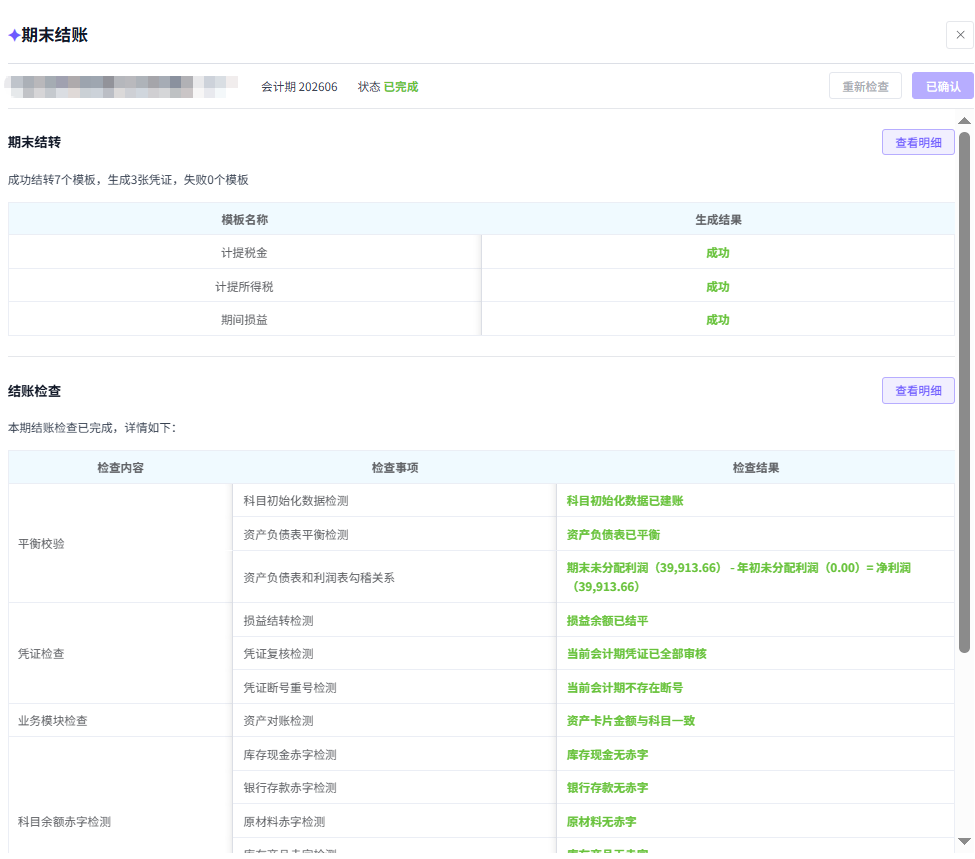Click 凭证断号重号检测 item
The height and width of the screenshot is (859, 975).
[290, 688]
